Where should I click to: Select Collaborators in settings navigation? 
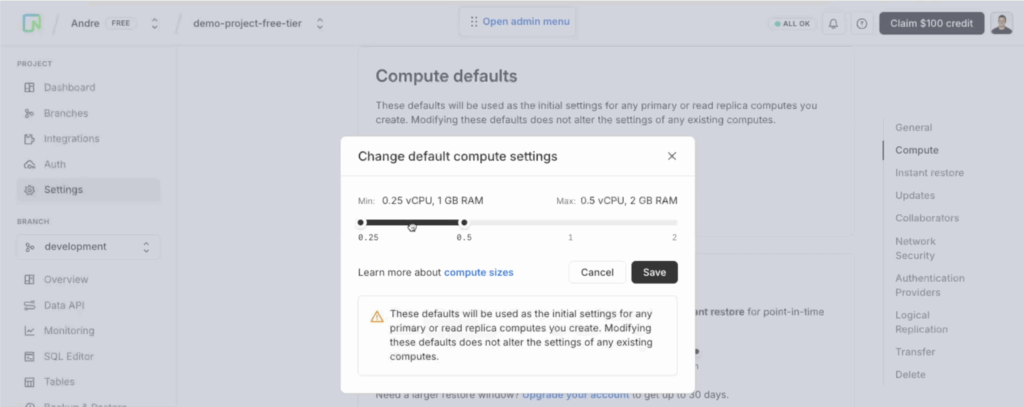coord(927,218)
